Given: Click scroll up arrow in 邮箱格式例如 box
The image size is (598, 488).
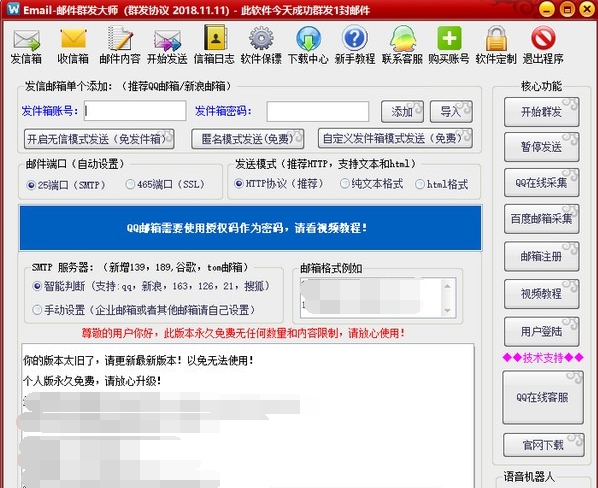Looking at the screenshot, I should coord(447,286).
